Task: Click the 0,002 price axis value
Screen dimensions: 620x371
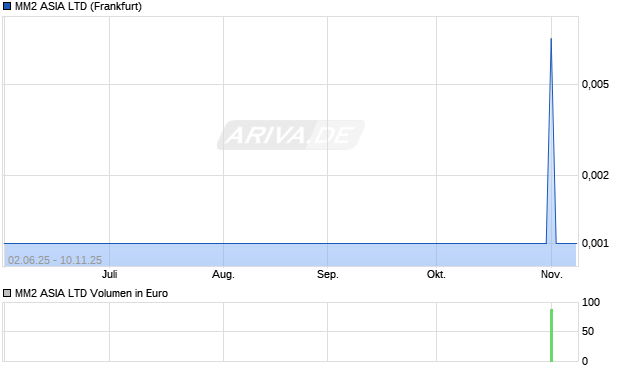Action: point(595,175)
